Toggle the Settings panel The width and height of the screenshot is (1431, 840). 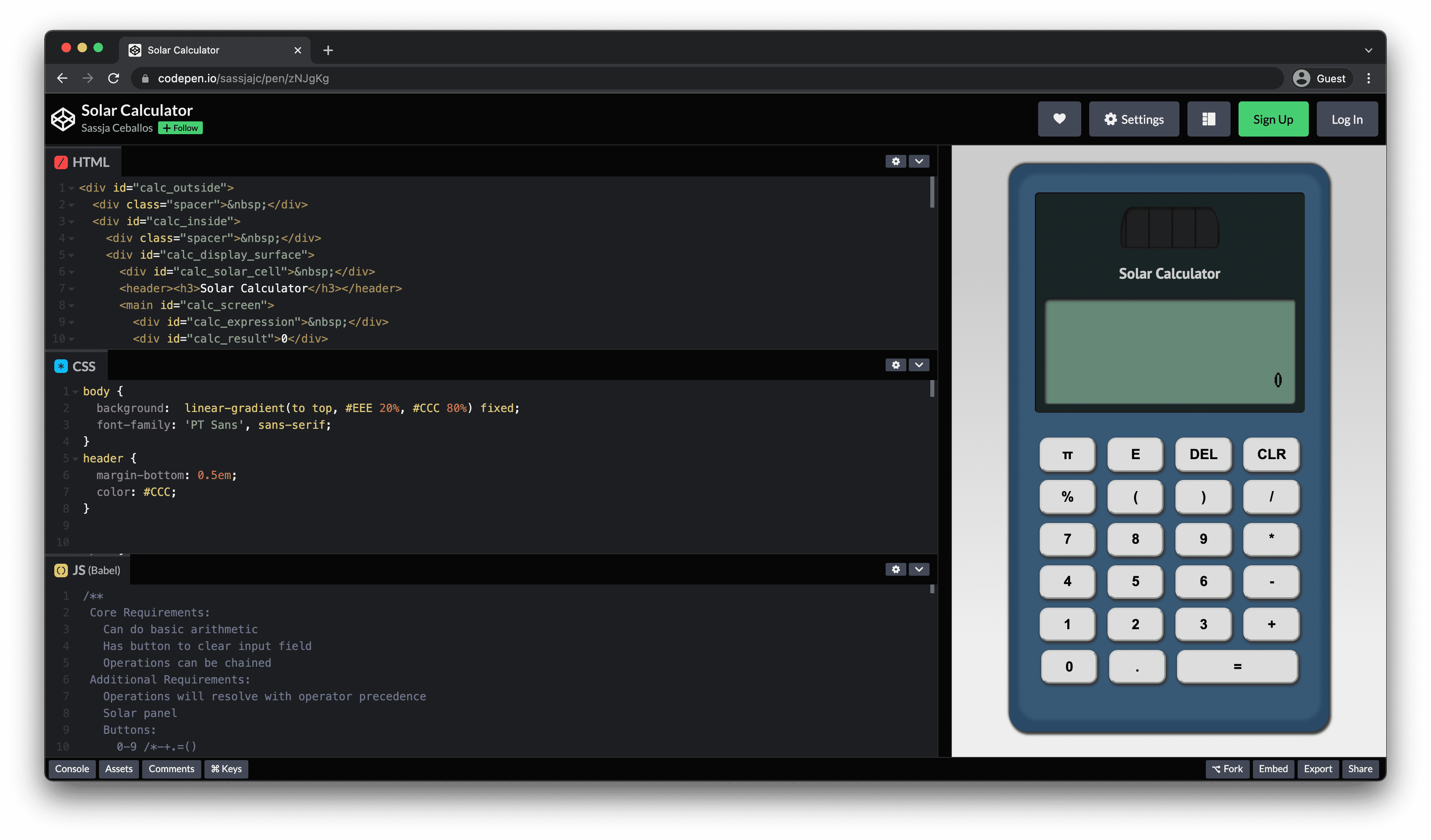[1133, 118]
